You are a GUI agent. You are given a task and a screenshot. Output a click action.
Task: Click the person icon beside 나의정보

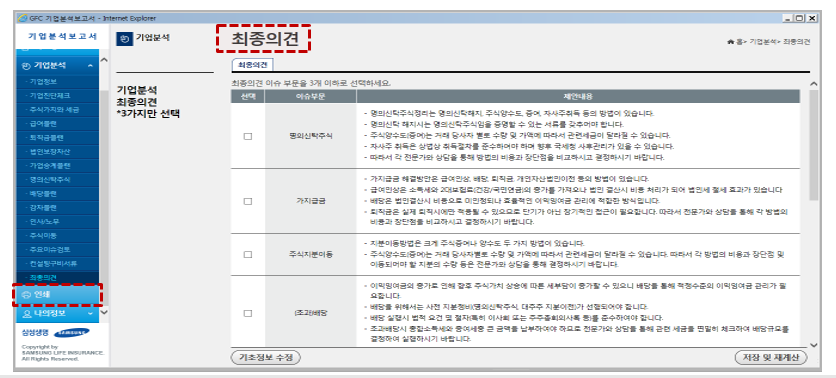[26, 313]
